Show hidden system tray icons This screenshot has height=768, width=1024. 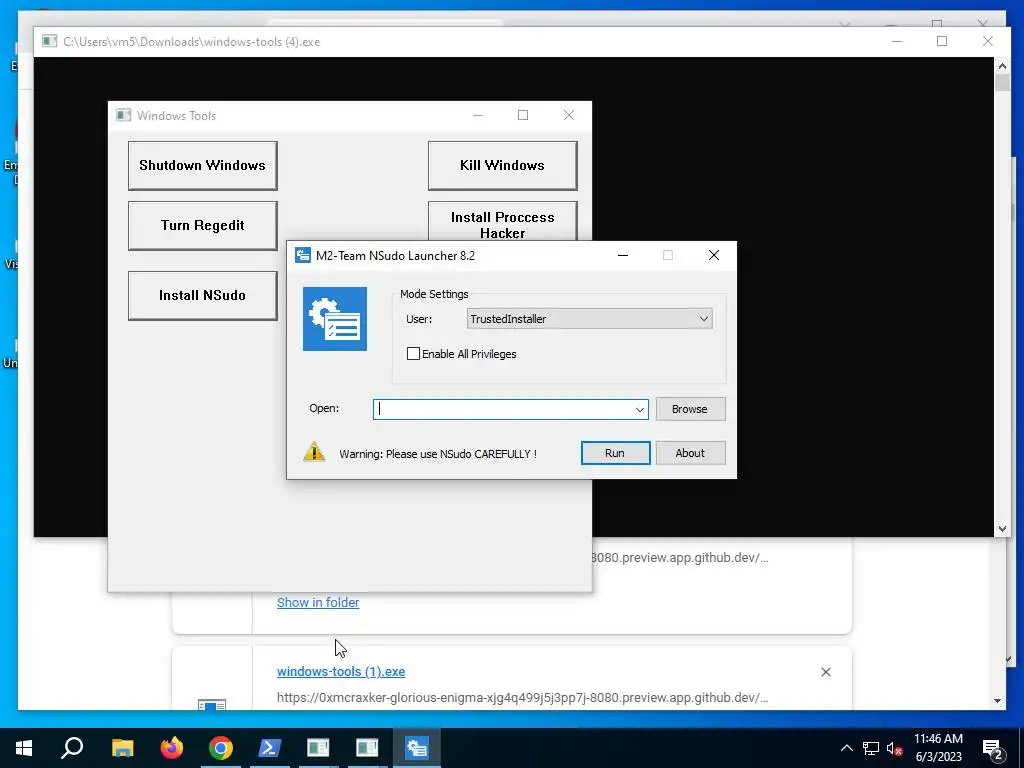846,748
